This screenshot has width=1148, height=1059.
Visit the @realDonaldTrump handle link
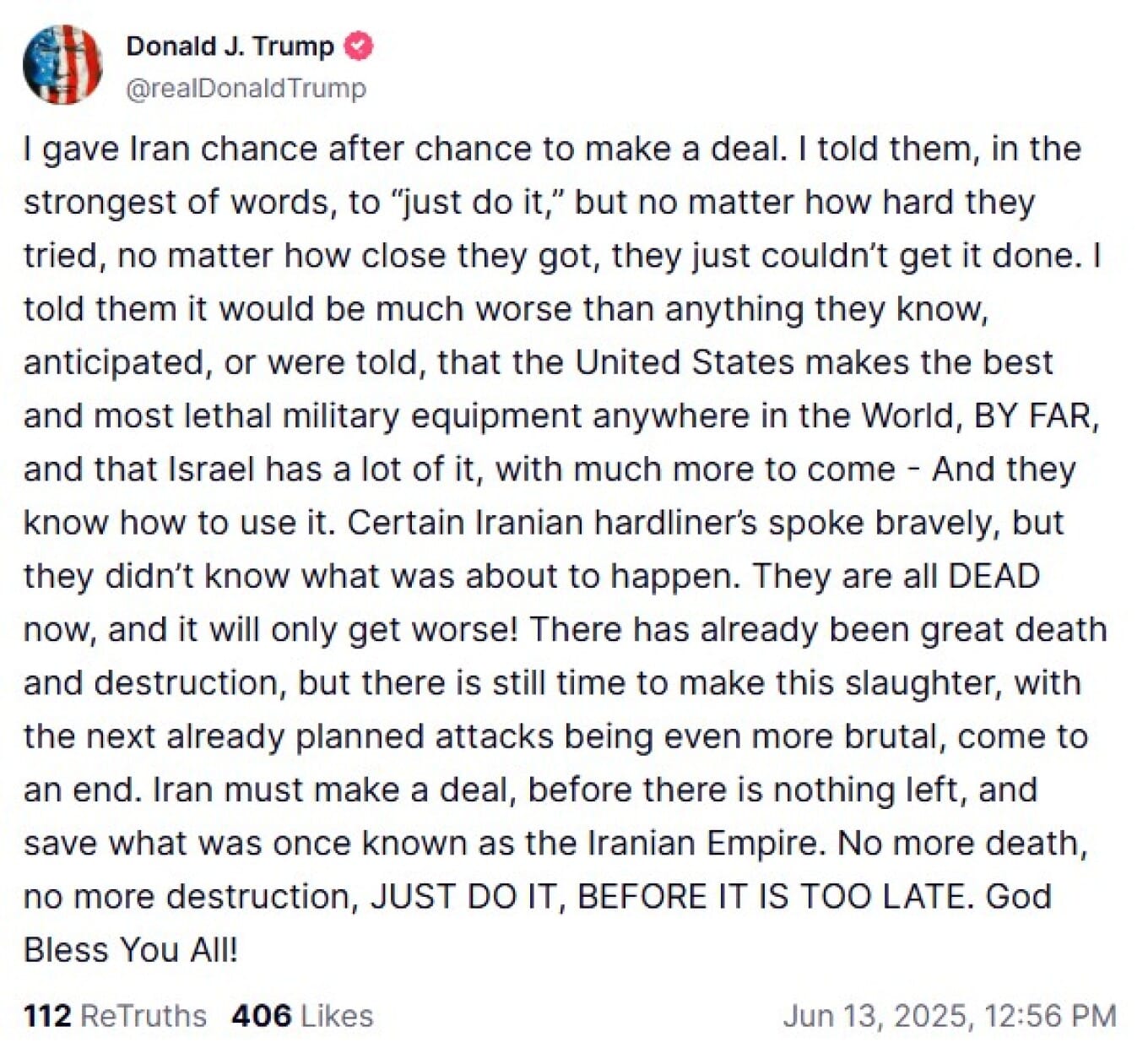[x=246, y=88]
